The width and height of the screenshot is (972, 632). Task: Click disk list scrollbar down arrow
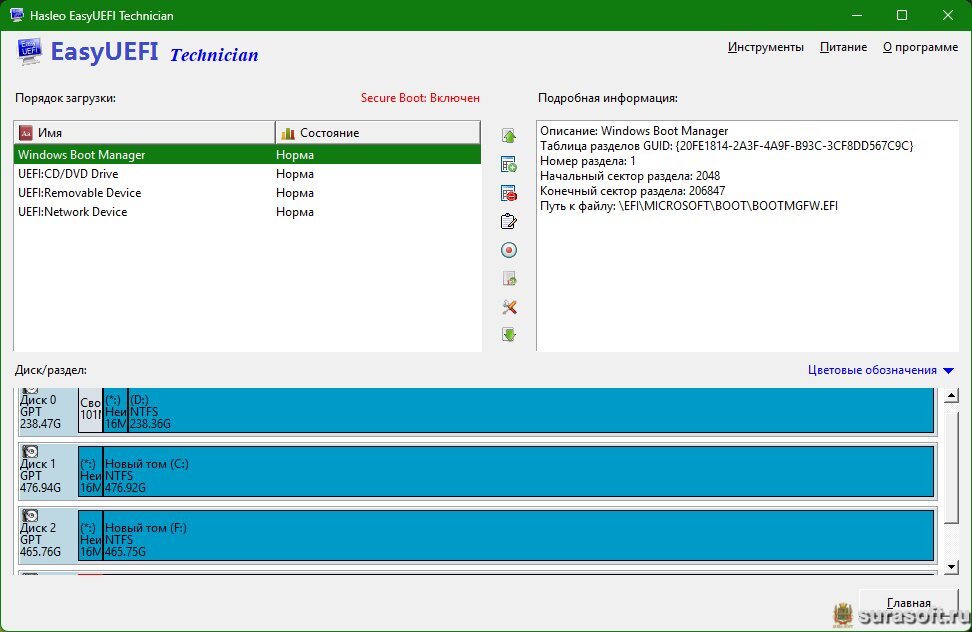click(952, 567)
